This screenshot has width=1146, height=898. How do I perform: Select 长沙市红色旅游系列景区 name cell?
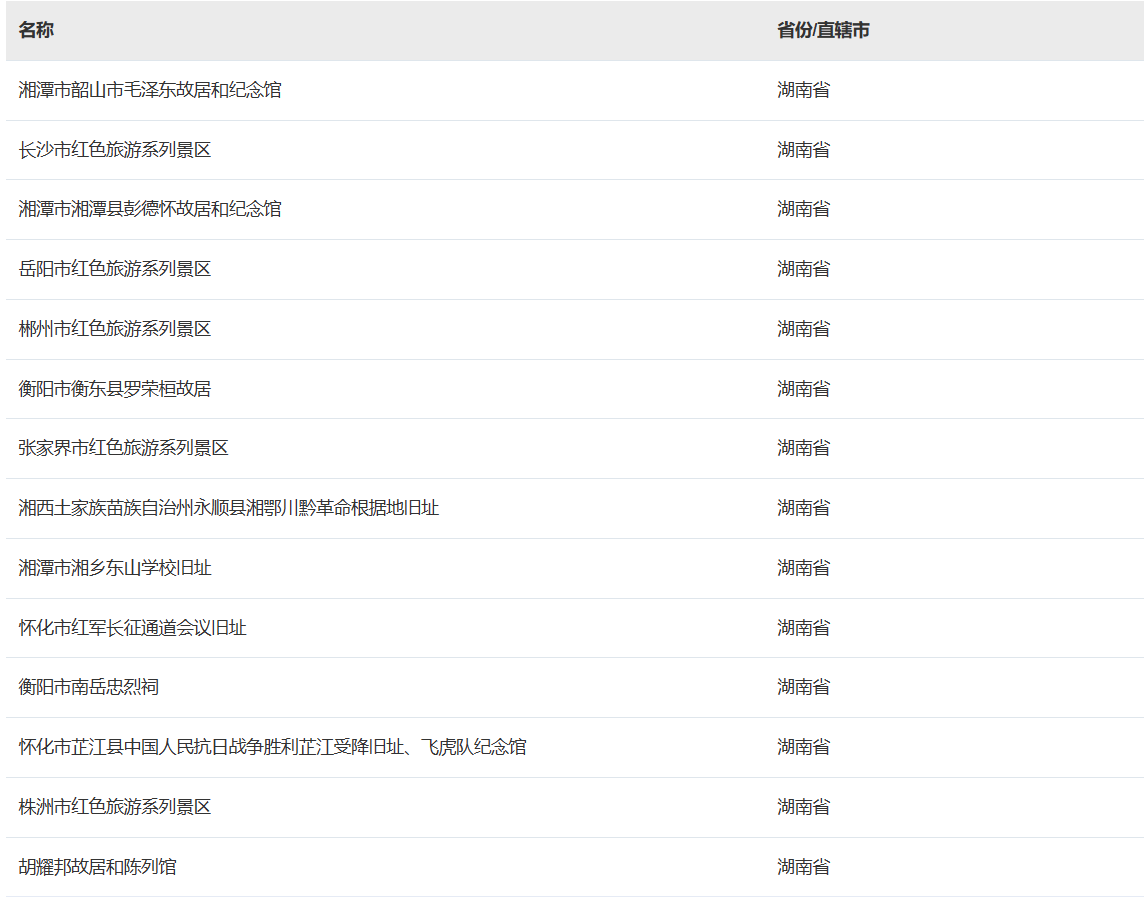[x=115, y=150]
